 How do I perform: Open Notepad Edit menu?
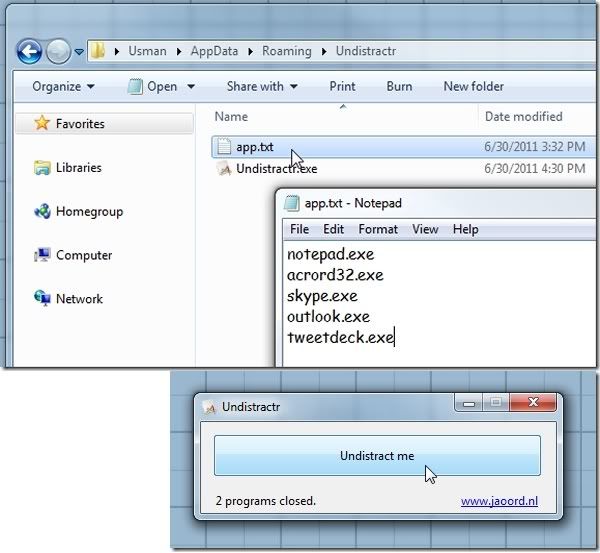pyautogui.click(x=333, y=229)
